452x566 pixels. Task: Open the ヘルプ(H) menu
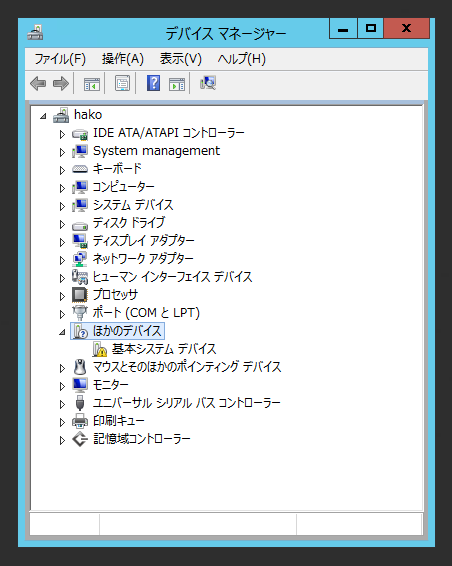242,58
